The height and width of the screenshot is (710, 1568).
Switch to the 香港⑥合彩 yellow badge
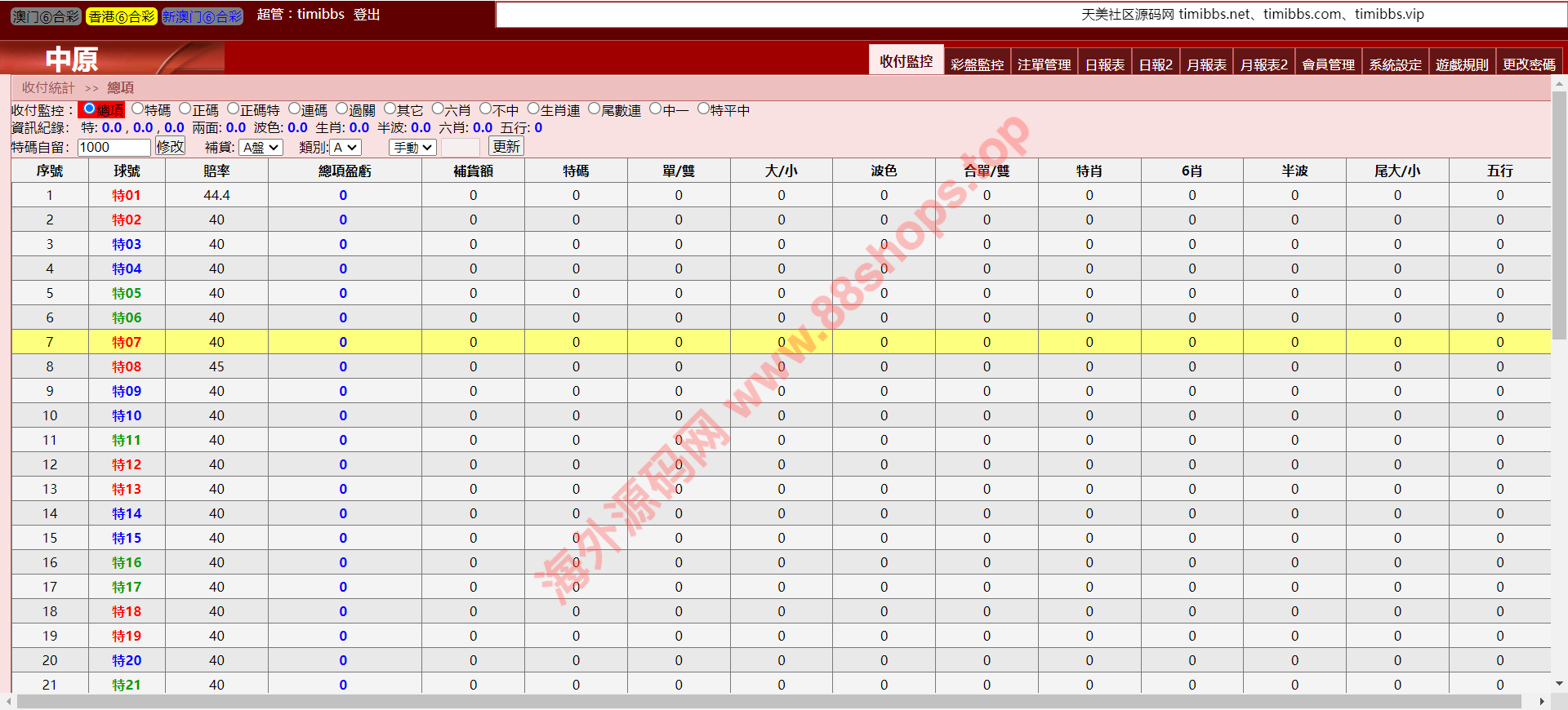click(x=121, y=16)
